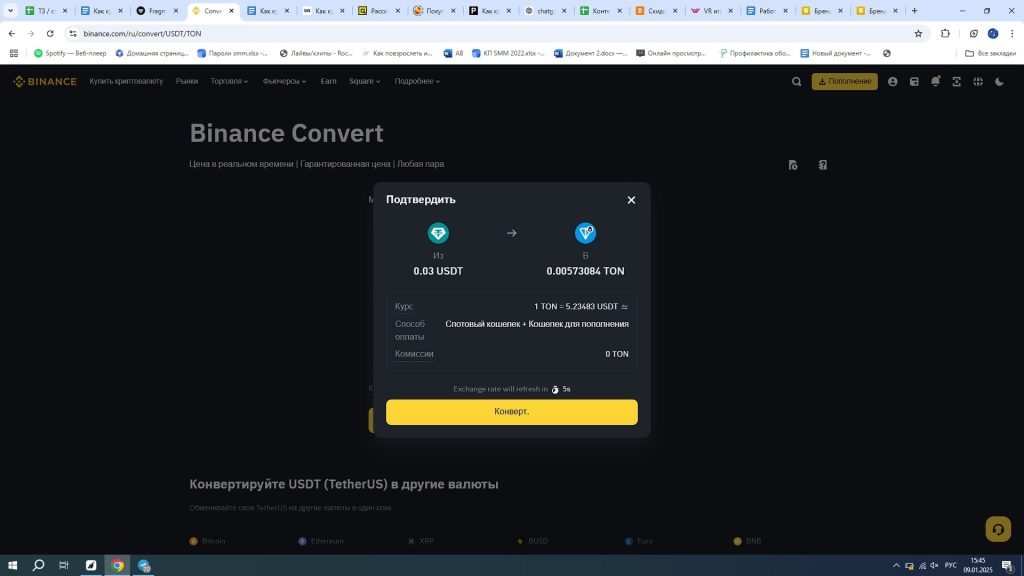Click the Bitcoin conversion link
1024x576 pixels.
[208, 541]
